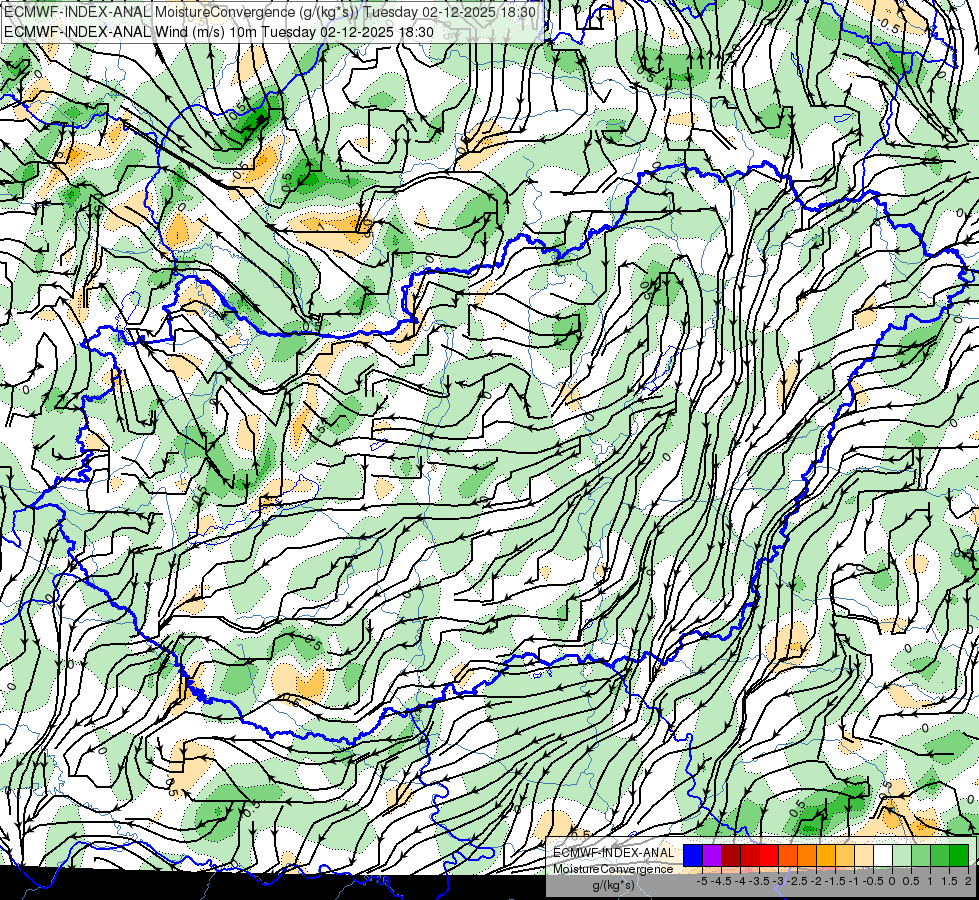Click the pale peach swatch left of white

coord(864,856)
